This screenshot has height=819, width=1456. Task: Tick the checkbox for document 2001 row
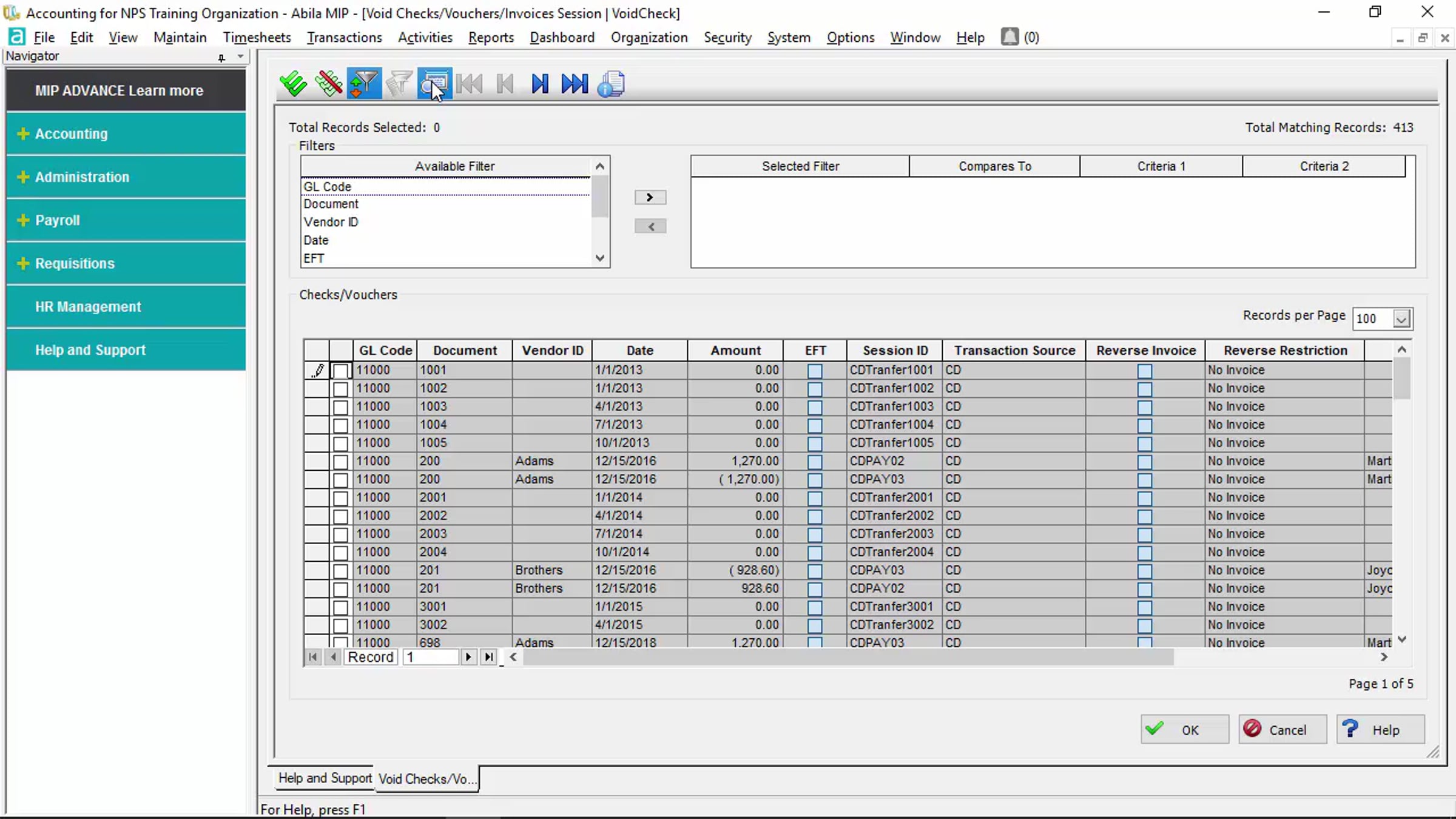coord(341,498)
